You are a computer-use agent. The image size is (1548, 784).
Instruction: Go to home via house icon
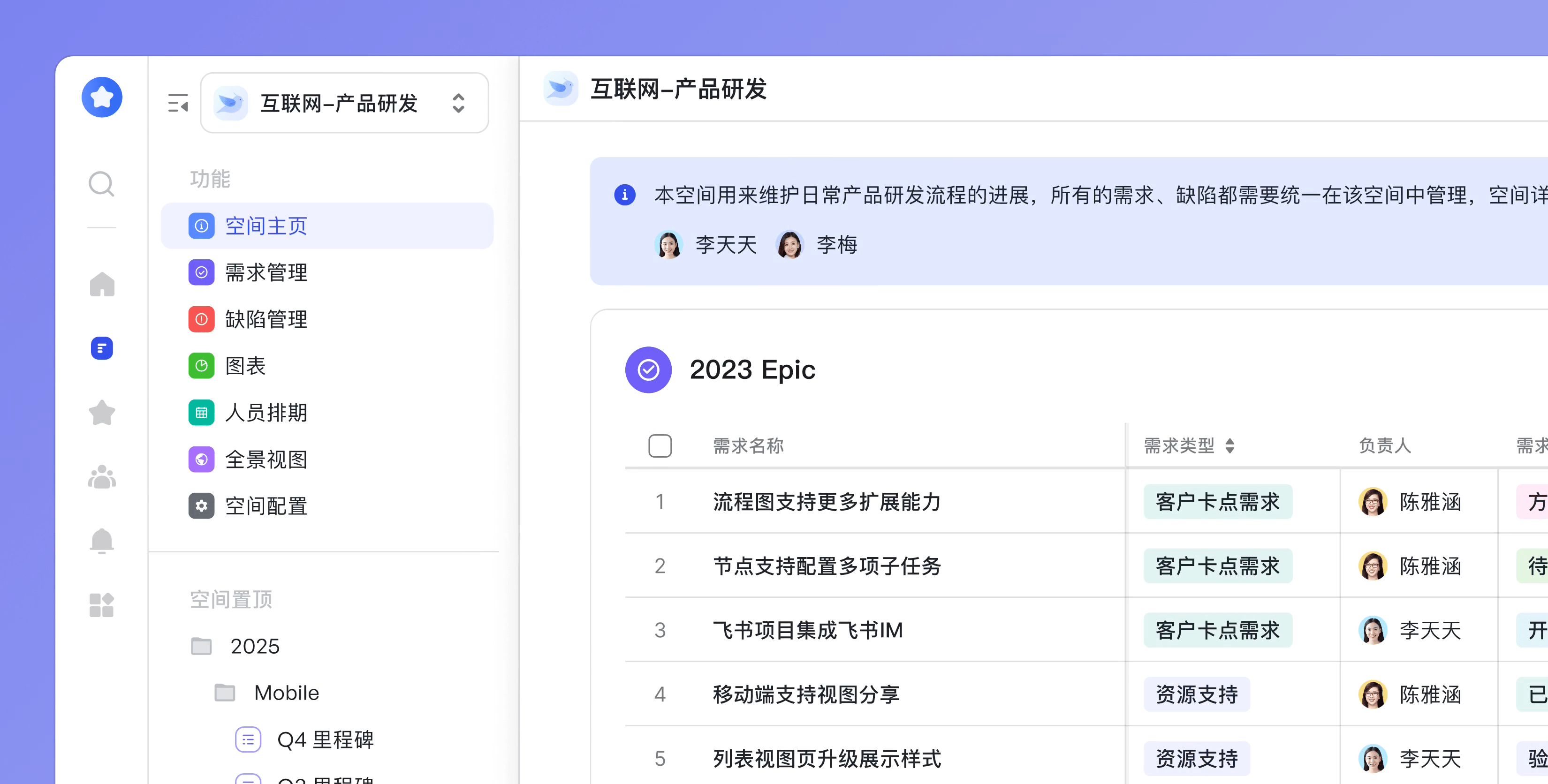[x=101, y=284]
